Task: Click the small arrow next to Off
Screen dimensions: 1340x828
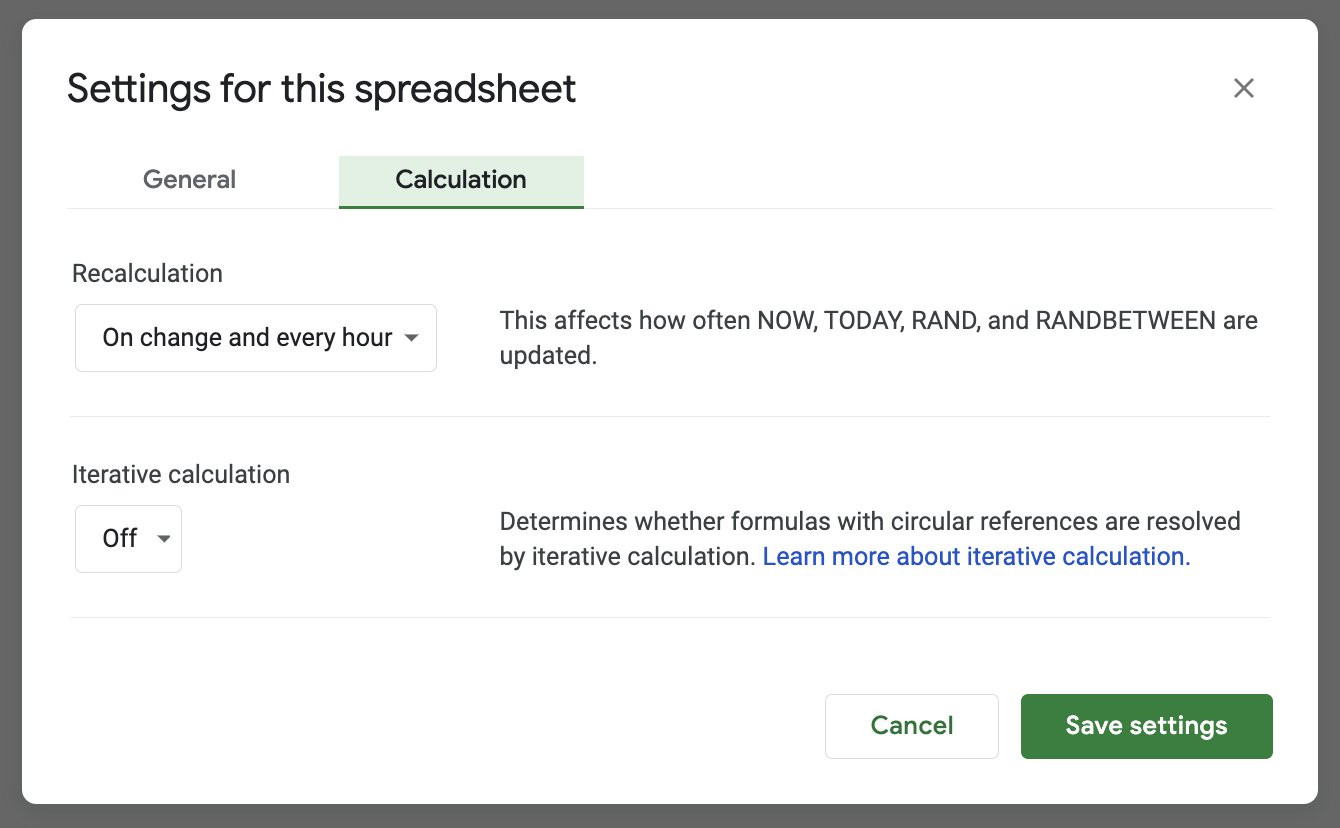Action: pyautogui.click(x=164, y=539)
